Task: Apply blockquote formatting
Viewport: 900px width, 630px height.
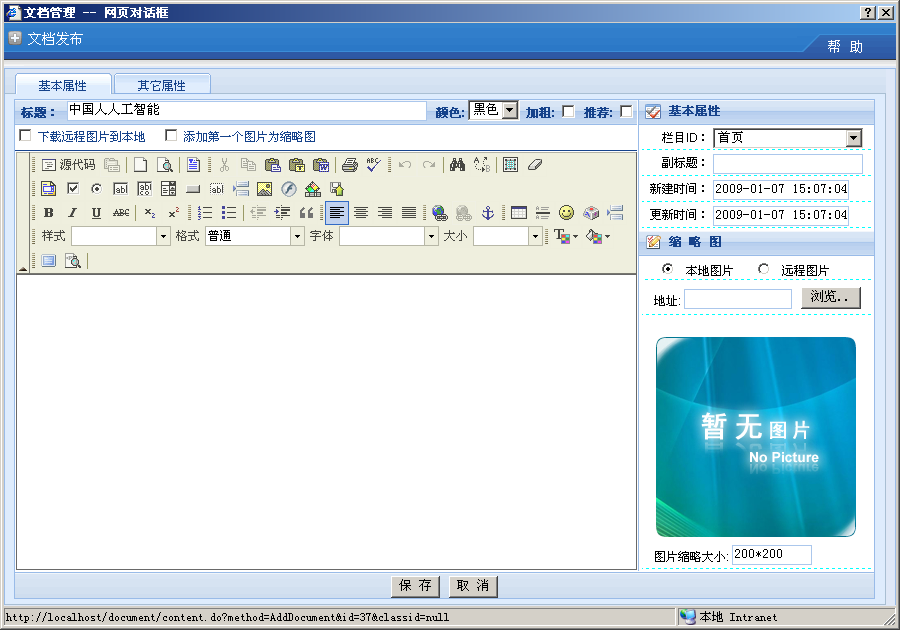Action: pos(306,213)
